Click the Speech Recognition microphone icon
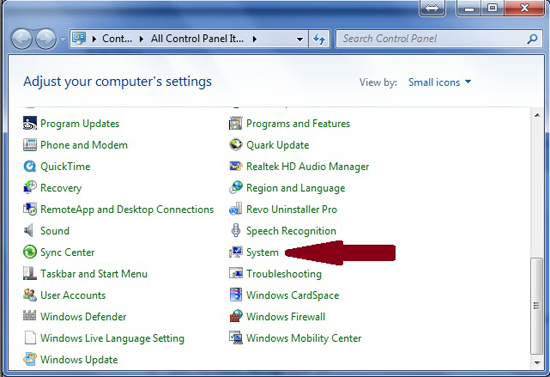Image resolution: width=550 pixels, height=377 pixels. pyautogui.click(x=236, y=230)
